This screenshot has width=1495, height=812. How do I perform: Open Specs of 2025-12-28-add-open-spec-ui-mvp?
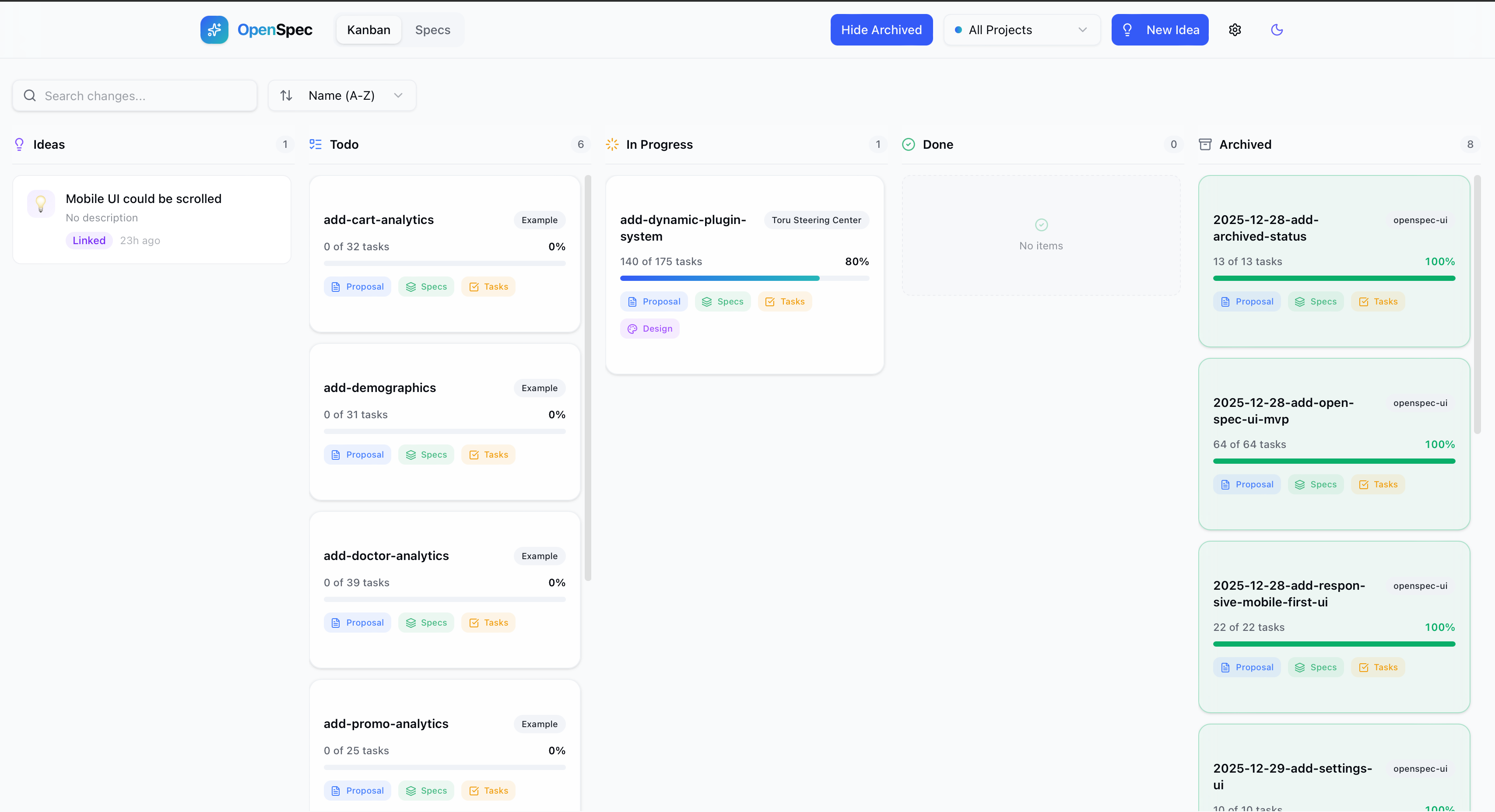[x=1316, y=484]
